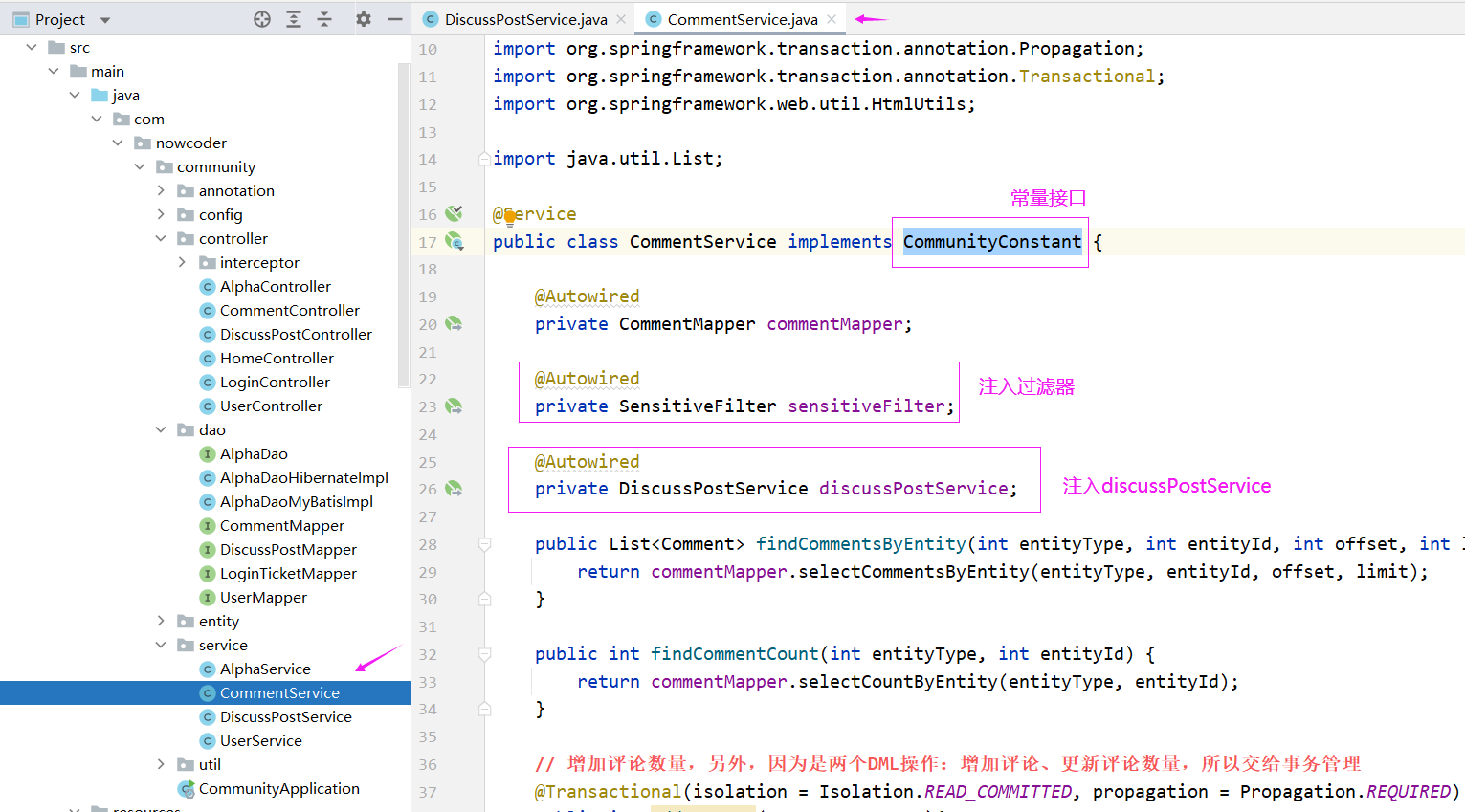Collapse the nowcoder package
1465x812 pixels.
pyautogui.click(x=118, y=143)
